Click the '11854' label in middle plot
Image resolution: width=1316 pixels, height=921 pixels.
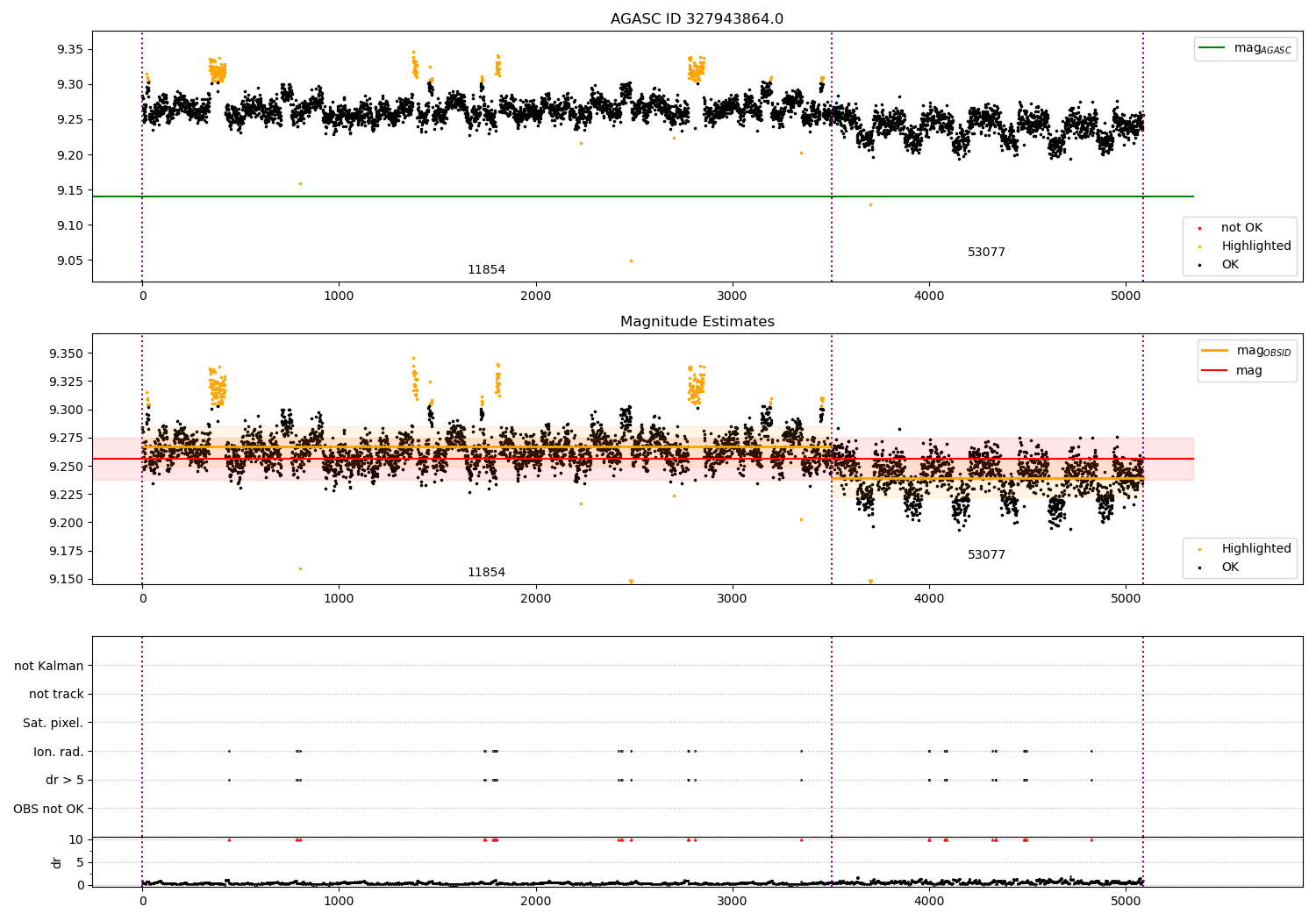(x=486, y=573)
